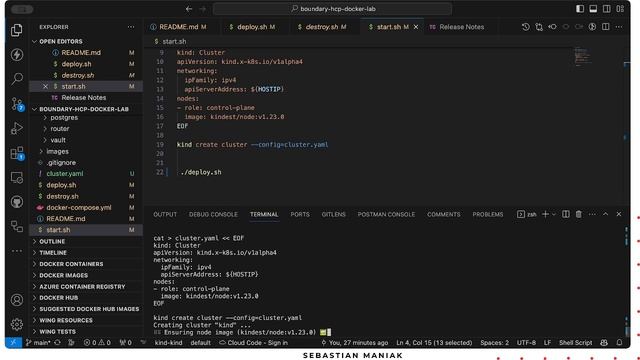Open the Remote Explorer view icon

tap(17, 178)
